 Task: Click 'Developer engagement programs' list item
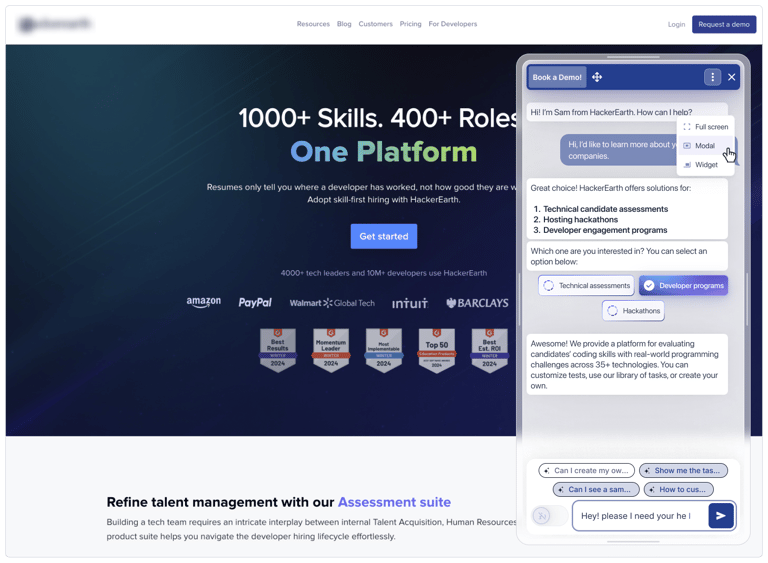(605, 230)
